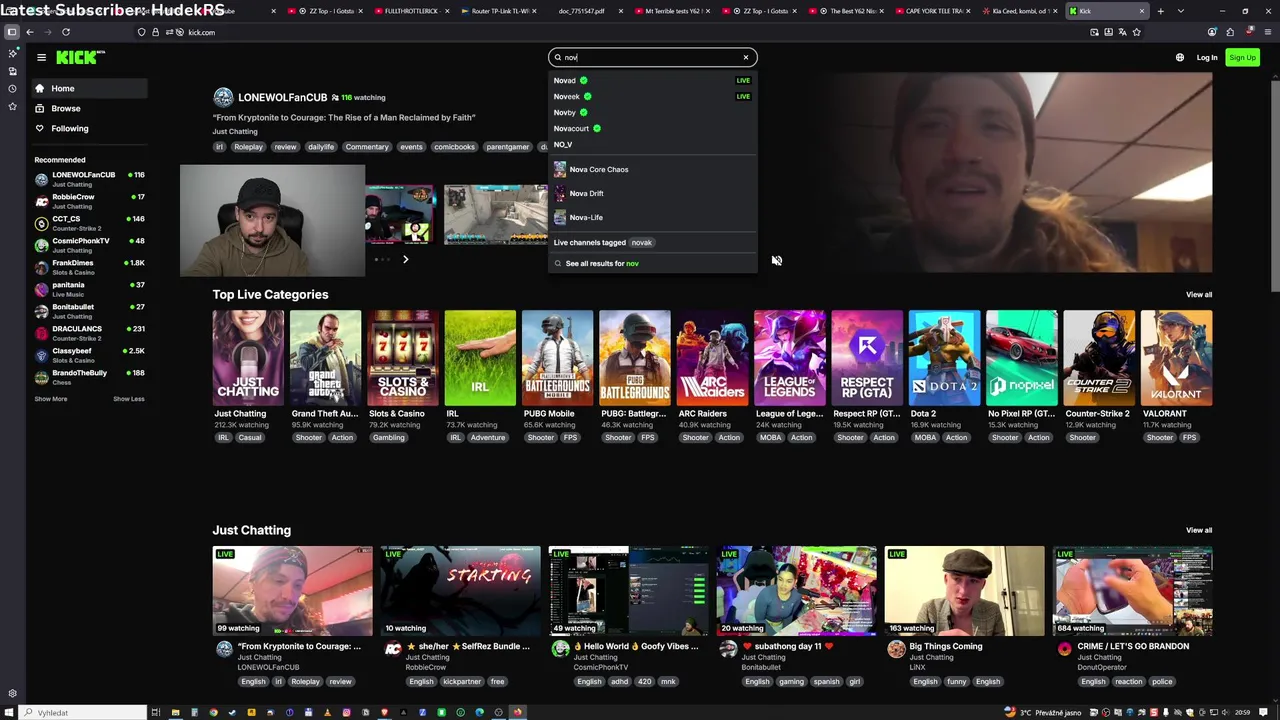Click the Commentary tag on featured stream
This screenshot has width=1280, height=720.
pyautogui.click(x=367, y=147)
